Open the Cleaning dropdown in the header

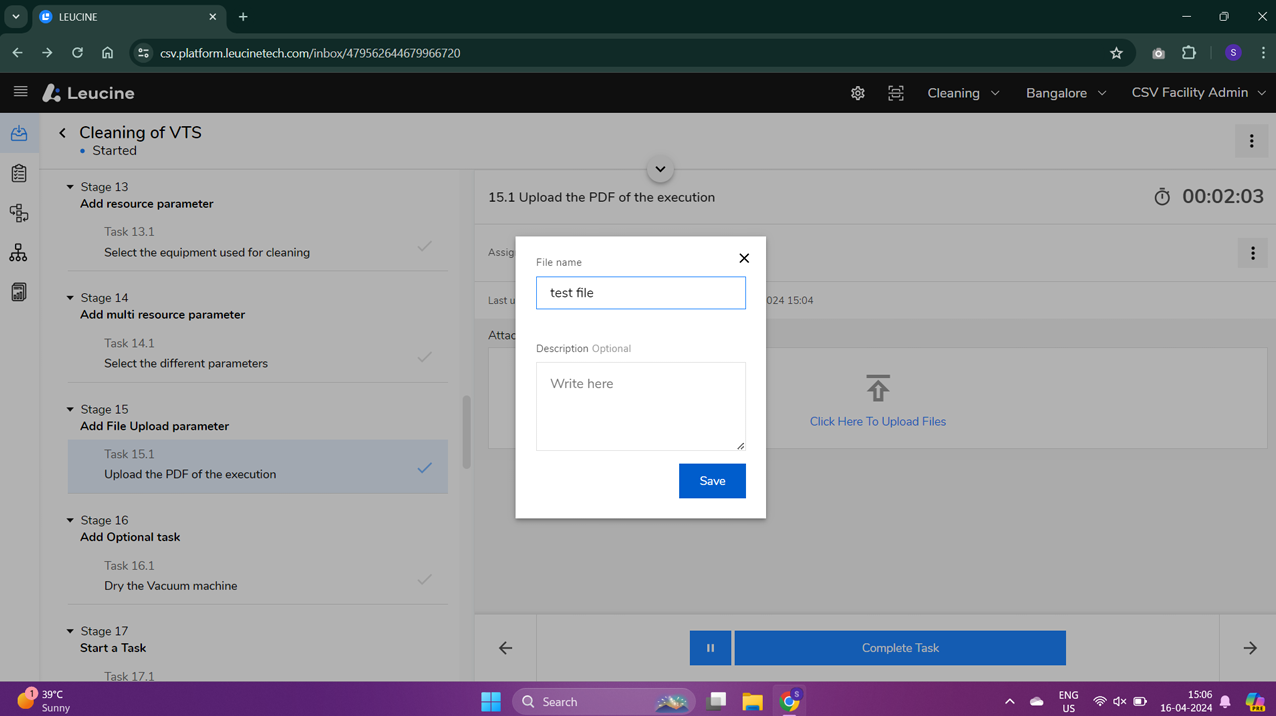point(963,93)
